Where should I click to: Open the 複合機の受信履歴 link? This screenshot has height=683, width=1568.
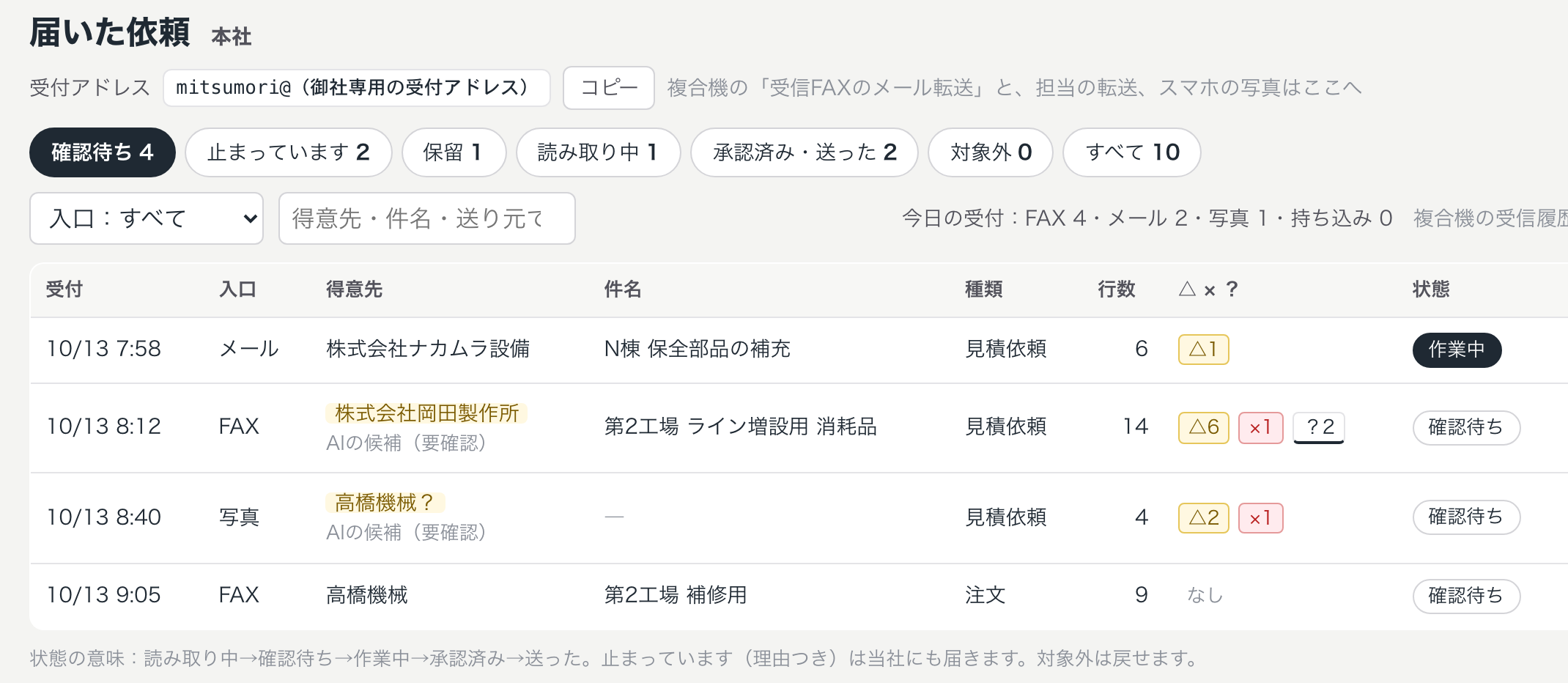coord(1490,218)
